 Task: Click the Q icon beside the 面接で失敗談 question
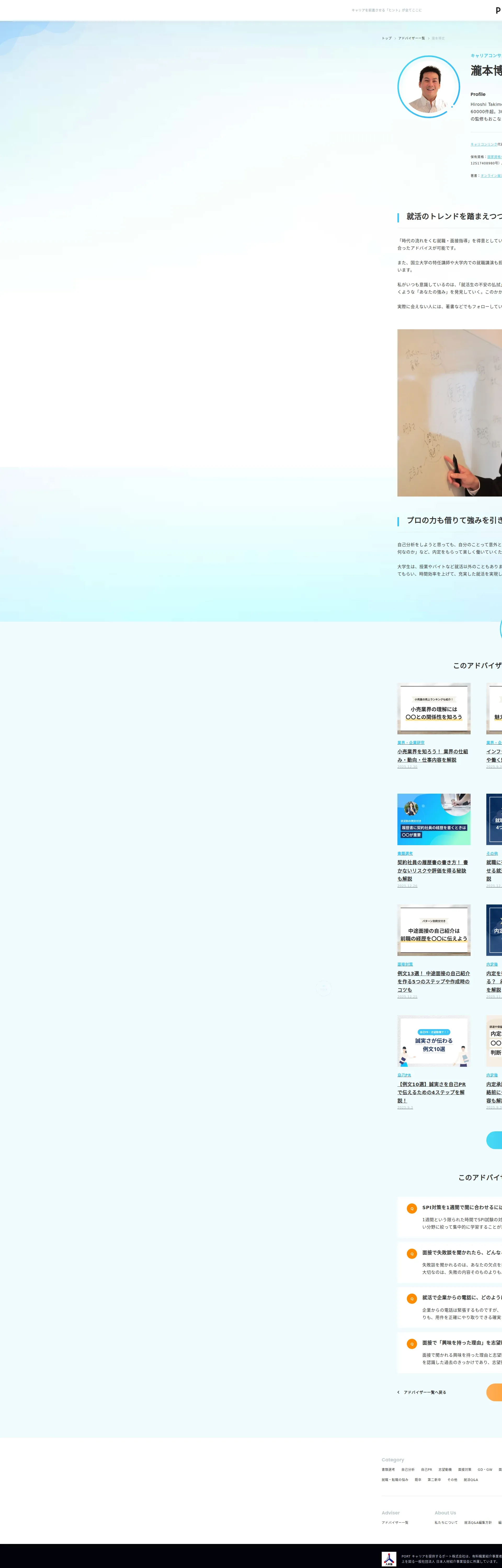[412, 1253]
